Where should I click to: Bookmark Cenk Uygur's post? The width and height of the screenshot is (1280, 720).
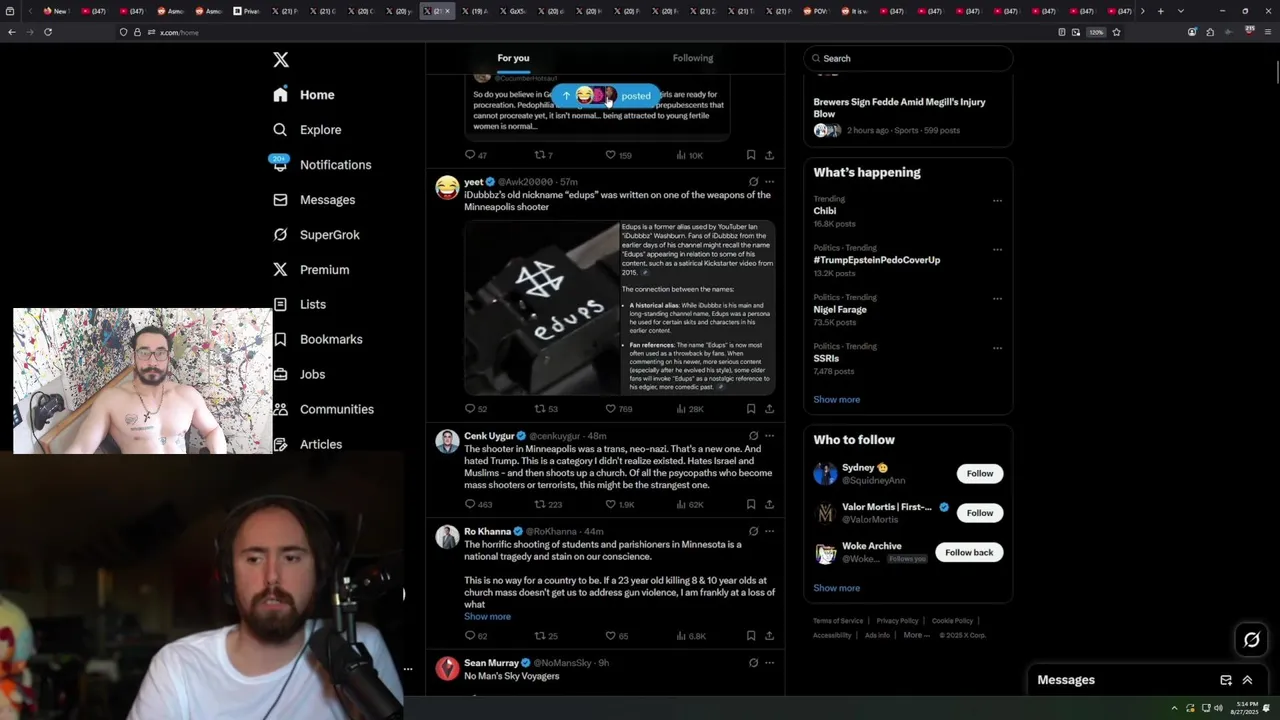751,505
